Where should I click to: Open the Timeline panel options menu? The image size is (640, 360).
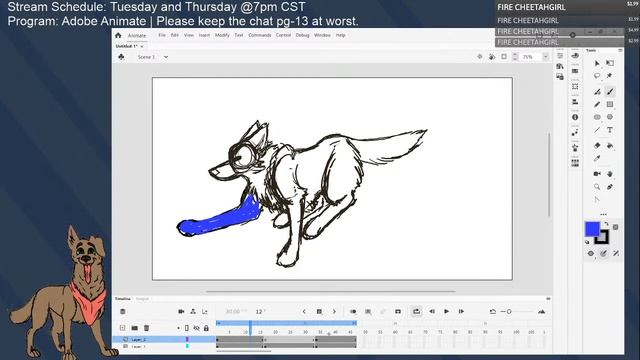click(x=548, y=299)
